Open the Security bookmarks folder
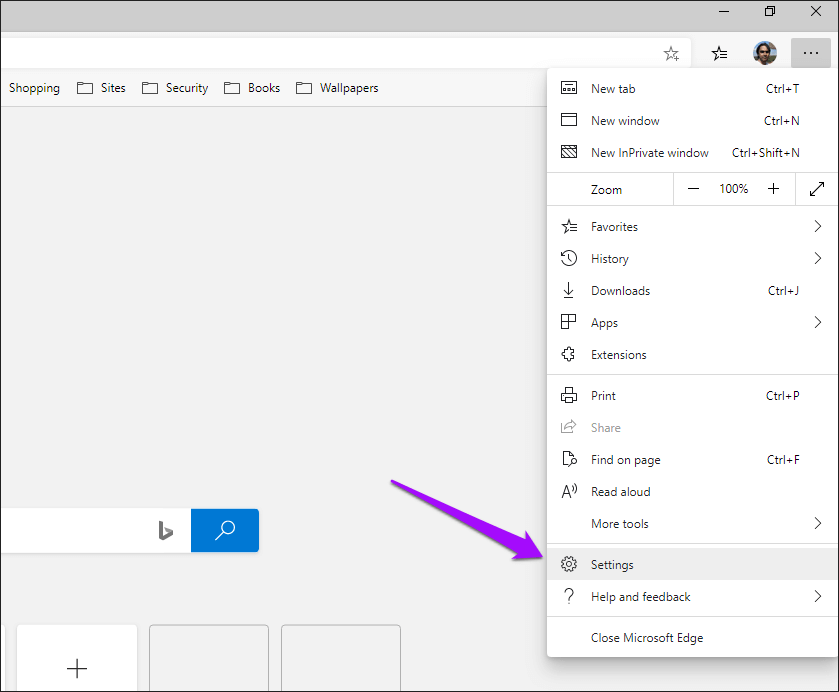The width and height of the screenshot is (839, 692). (x=176, y=88)
